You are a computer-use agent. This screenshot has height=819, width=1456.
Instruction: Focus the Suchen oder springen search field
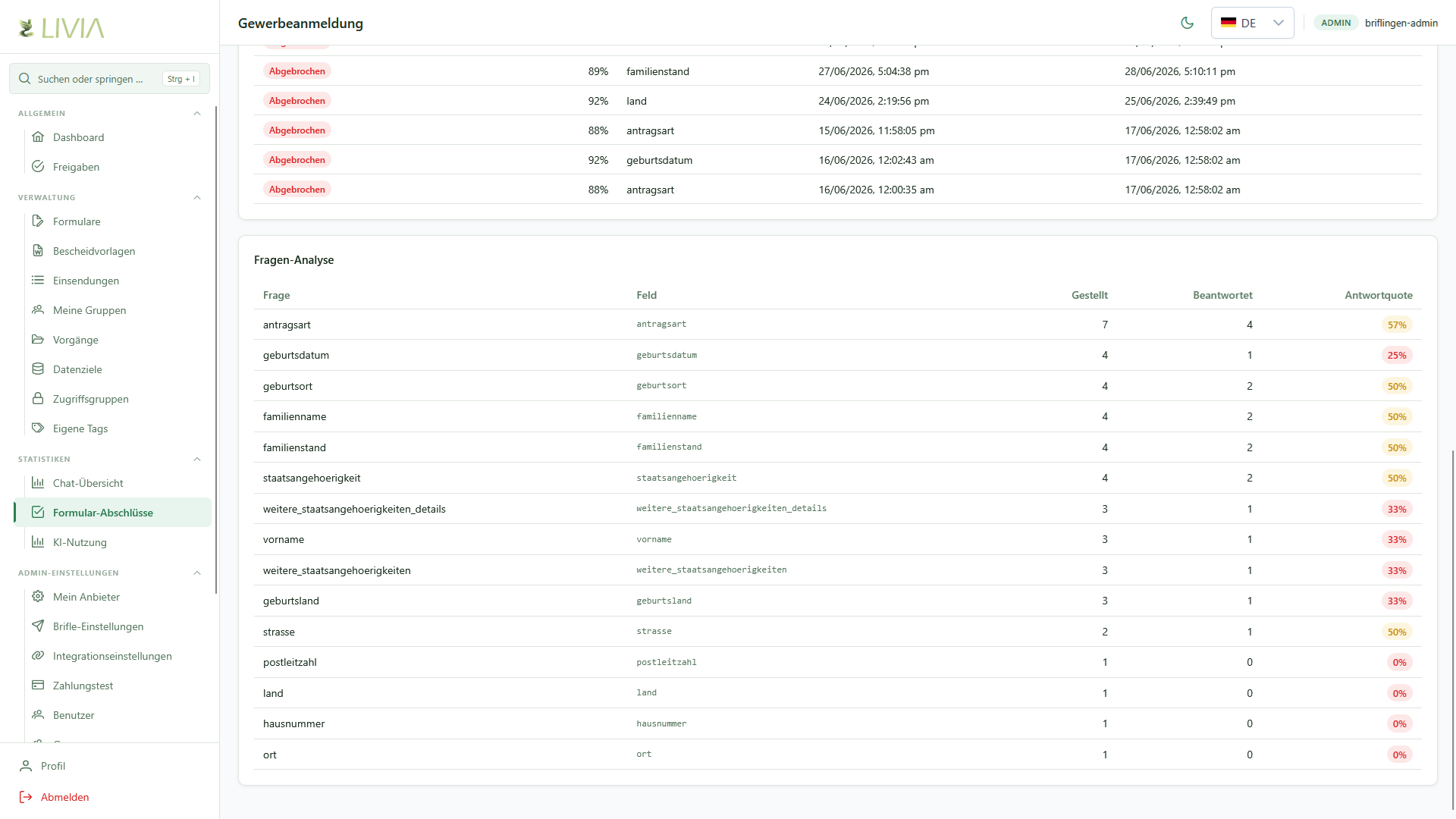point(109,79)
